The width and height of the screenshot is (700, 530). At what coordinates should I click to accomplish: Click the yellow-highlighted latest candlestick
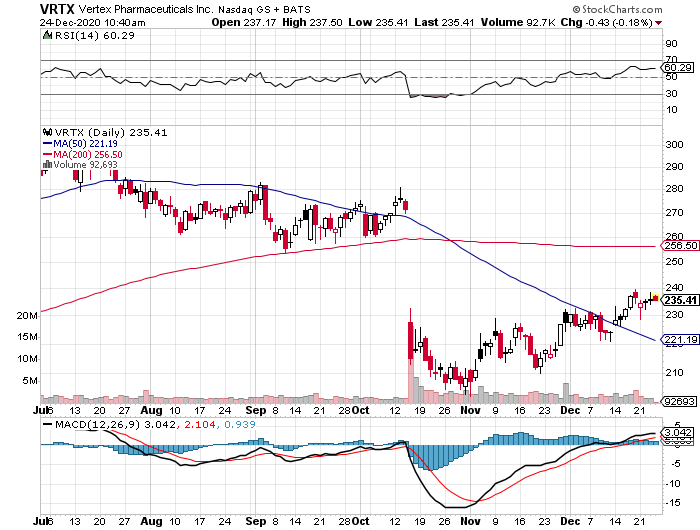655,298
